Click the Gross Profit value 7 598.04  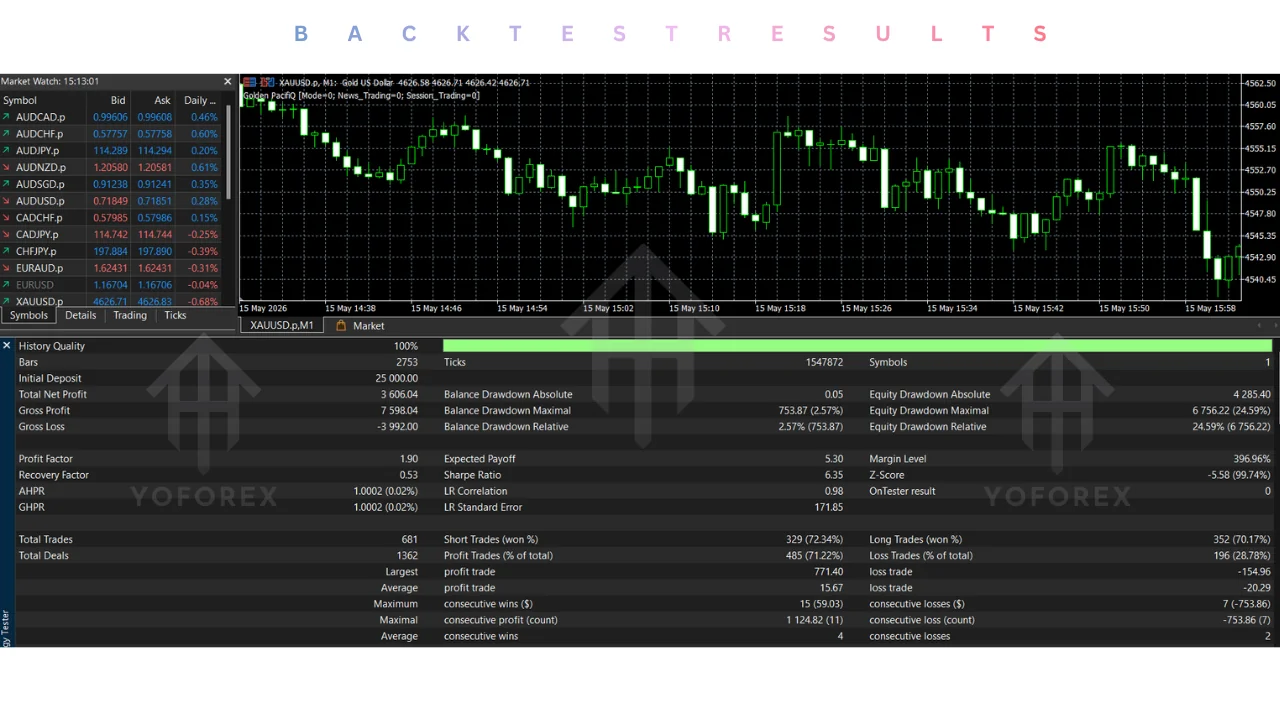tap(399, 410)
